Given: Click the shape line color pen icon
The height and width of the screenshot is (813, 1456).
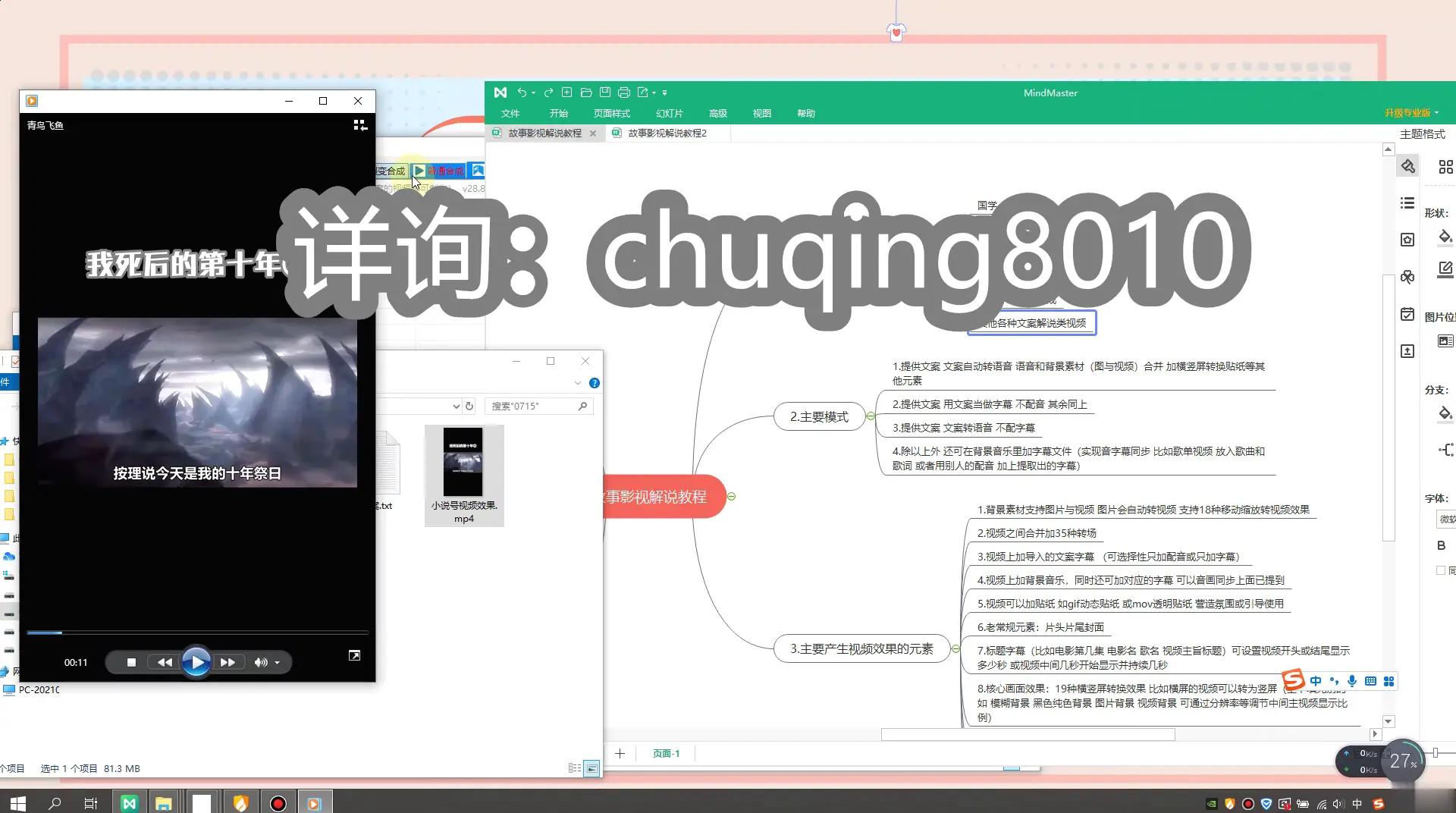Looking at the screenshot, I should [x=1445, y=269].
